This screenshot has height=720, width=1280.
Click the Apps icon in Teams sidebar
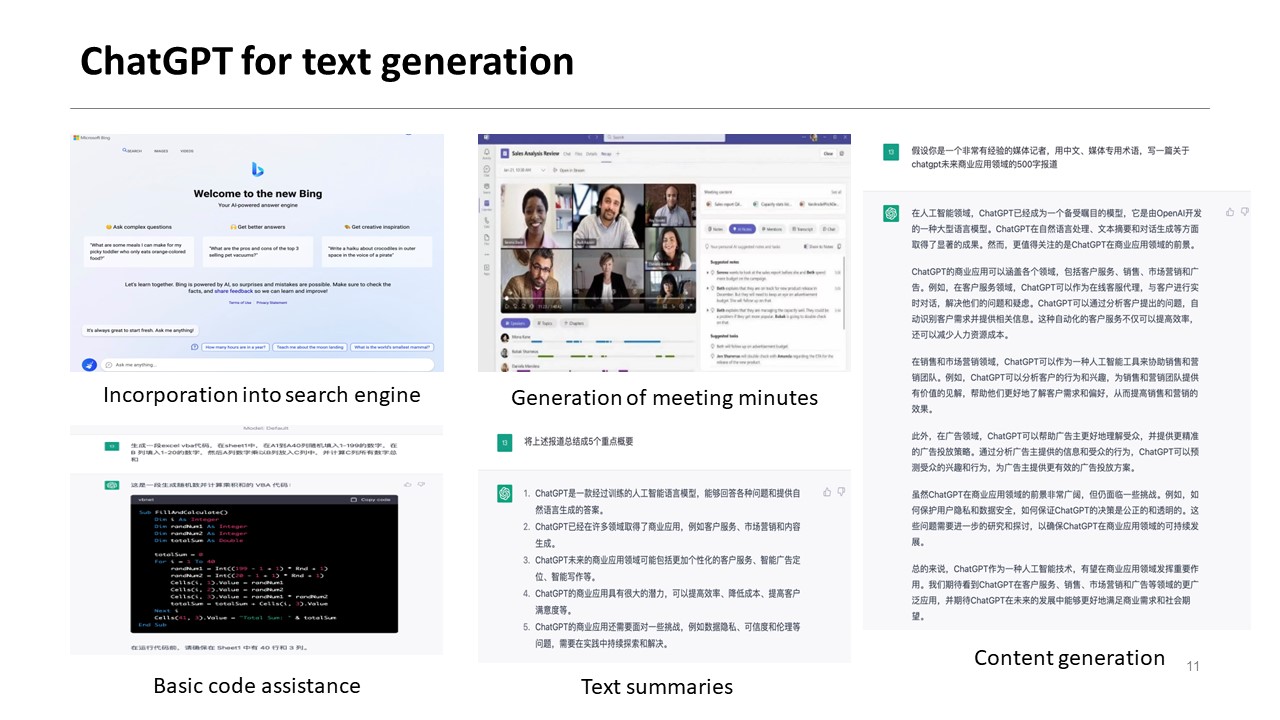pos(487,270)
